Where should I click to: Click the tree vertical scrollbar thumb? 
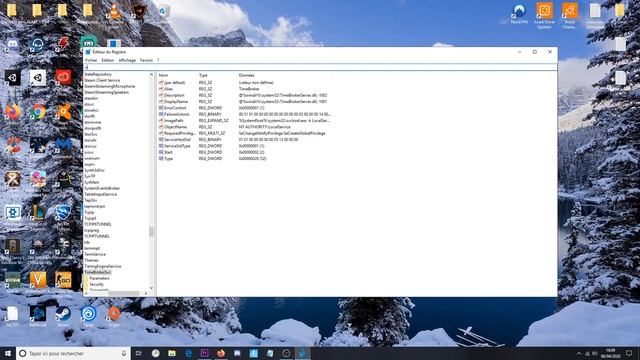(x=151, y=231)
